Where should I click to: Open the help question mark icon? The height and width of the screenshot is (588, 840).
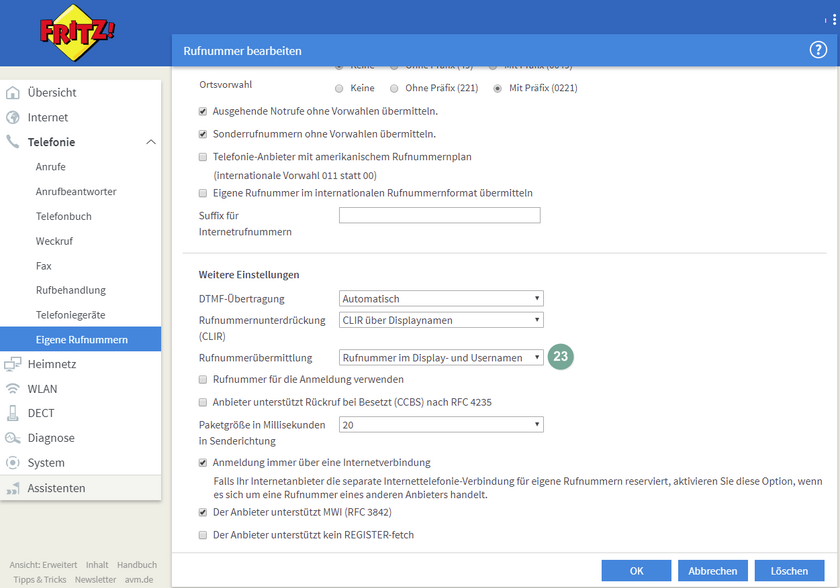click(x=818, y=50)
